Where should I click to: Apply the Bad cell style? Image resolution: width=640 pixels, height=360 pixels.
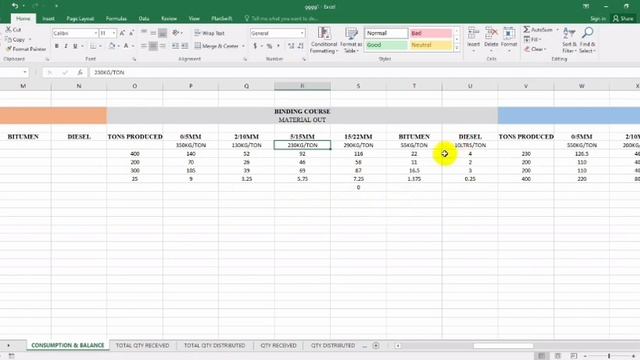point(431,33)
